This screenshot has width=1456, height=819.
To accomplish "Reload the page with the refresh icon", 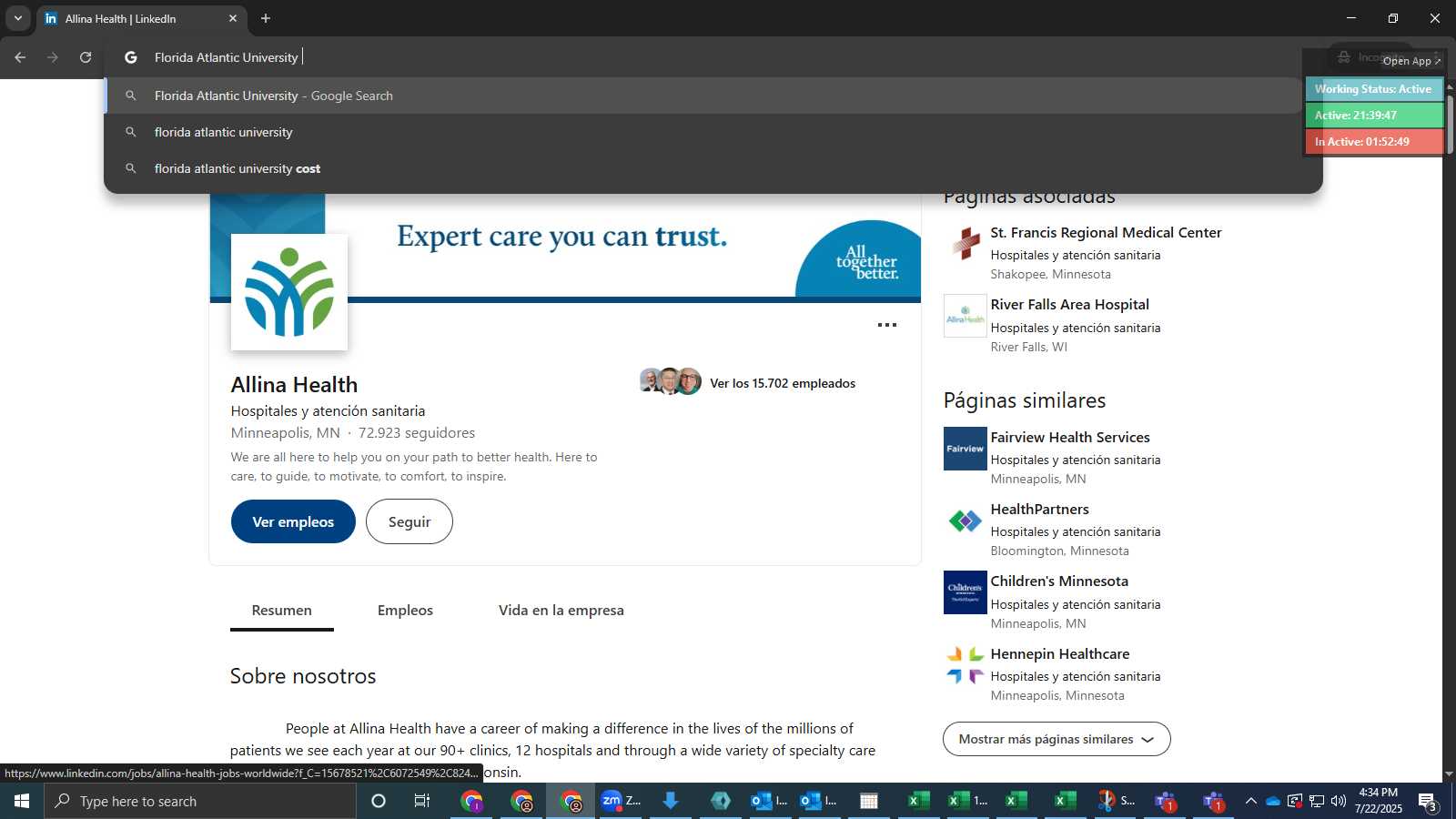I will 86,57.
